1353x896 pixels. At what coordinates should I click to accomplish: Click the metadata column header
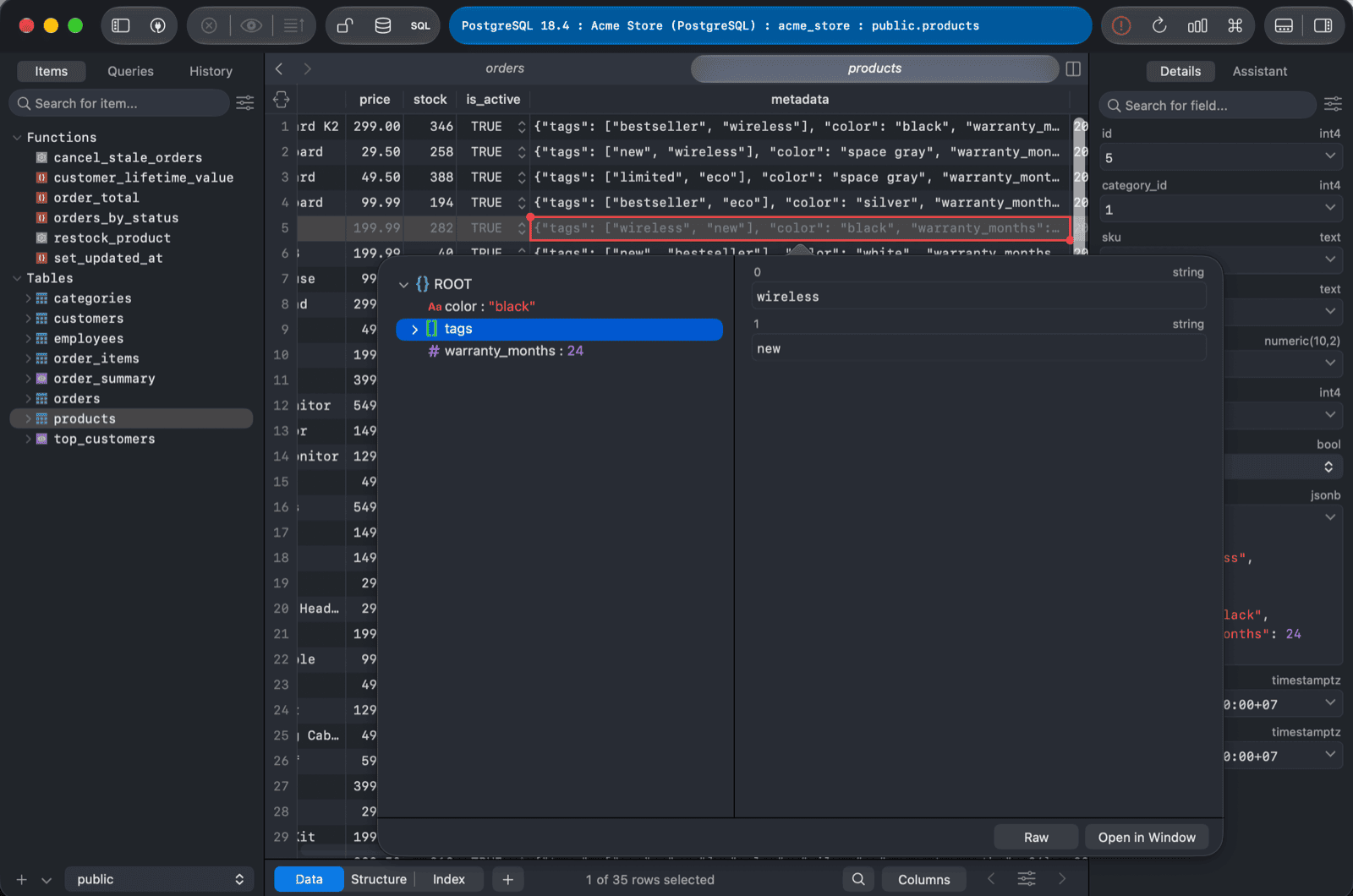pyautogui.click(x=799, y=99)
